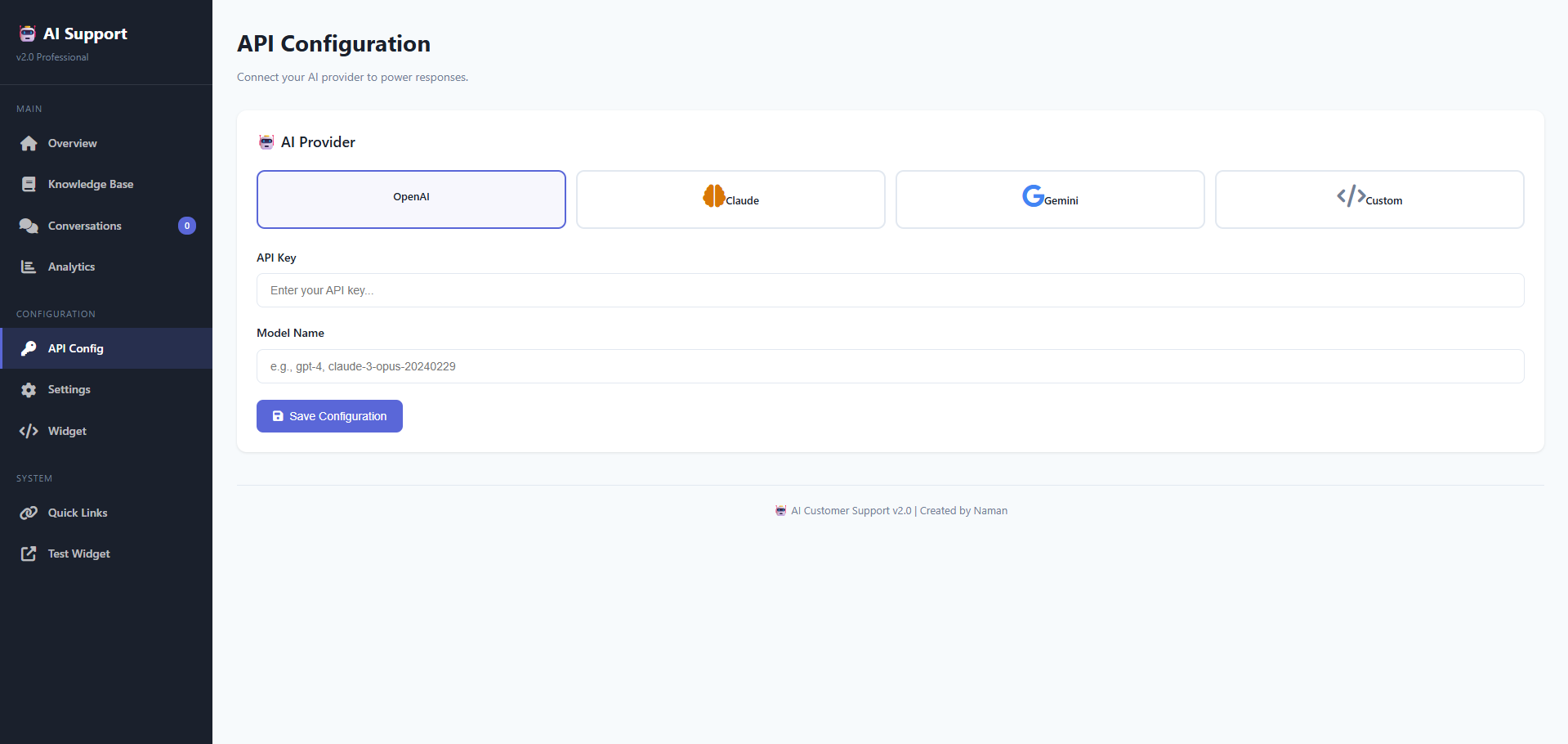This screenshot has width=1568, height=744.
Task: Click the robot icon beside AI Provider heading
Action: coord(266,142)
